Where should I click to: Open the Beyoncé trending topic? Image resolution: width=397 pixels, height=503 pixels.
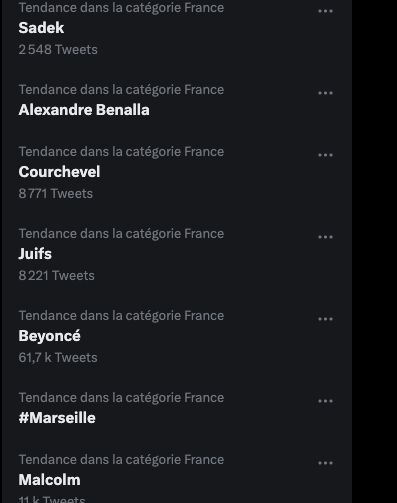pos(50,336)
